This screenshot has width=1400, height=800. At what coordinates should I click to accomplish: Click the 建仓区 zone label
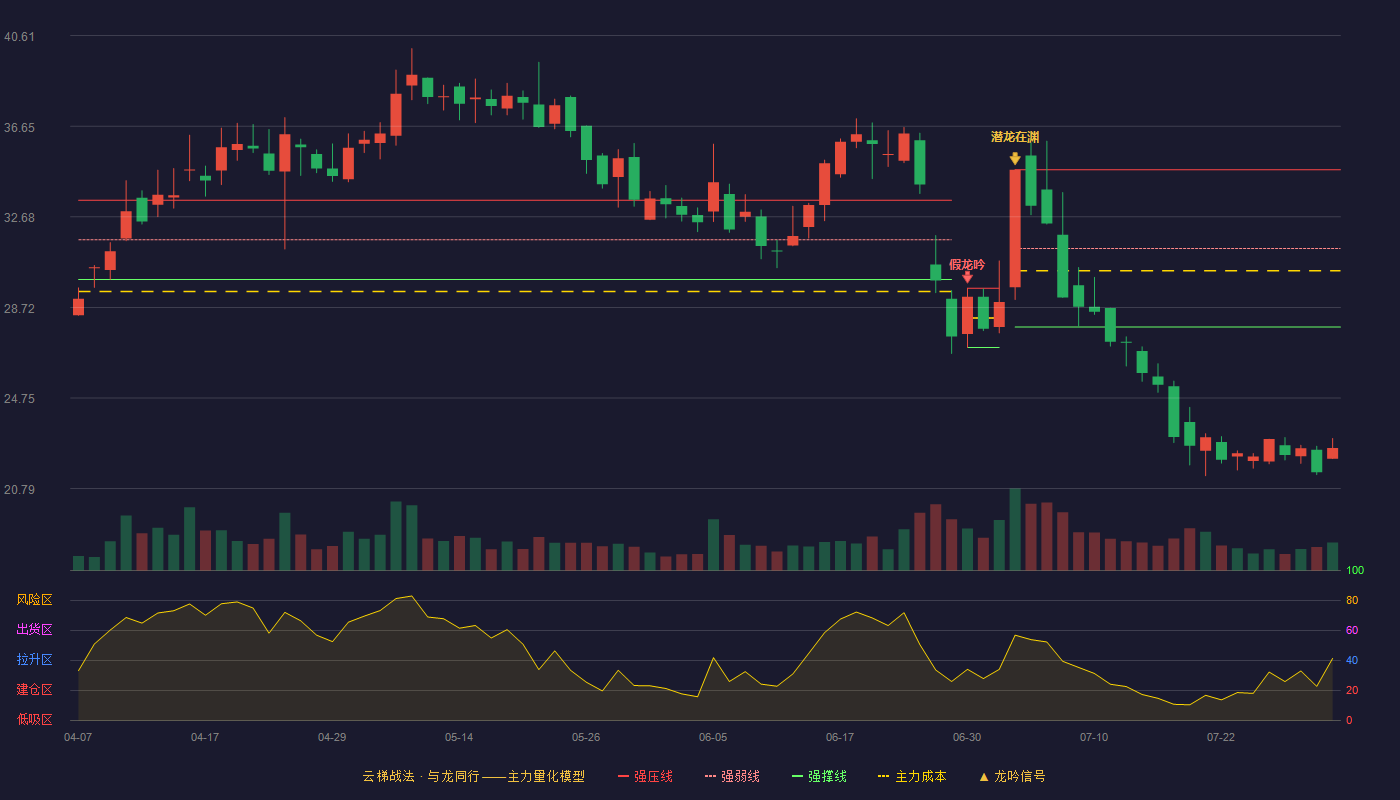click(34, 690)
